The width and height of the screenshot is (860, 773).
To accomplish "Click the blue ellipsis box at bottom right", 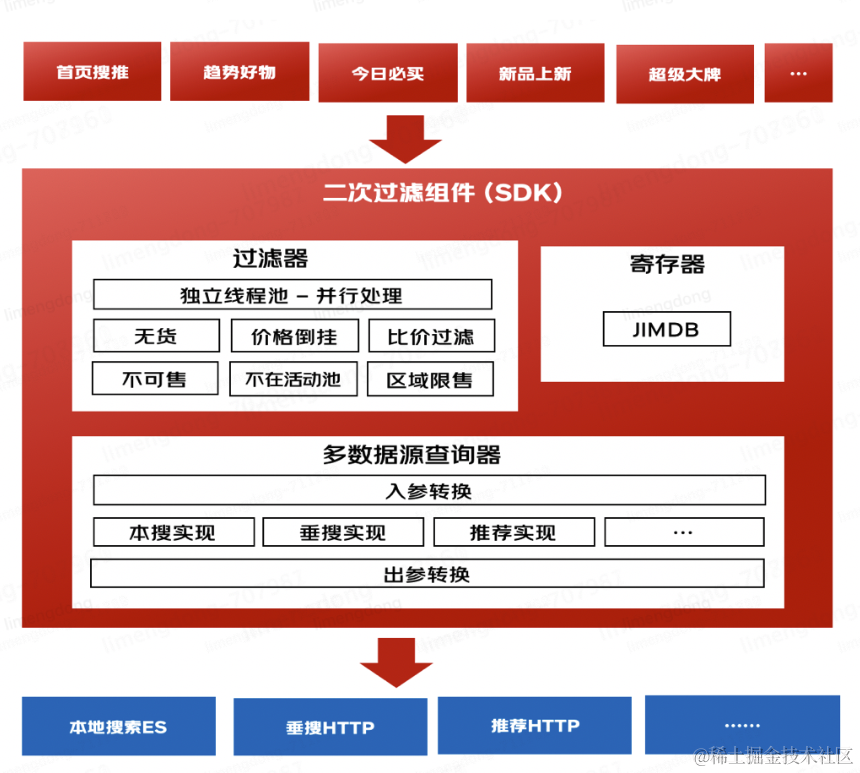I will pos(742,725).
